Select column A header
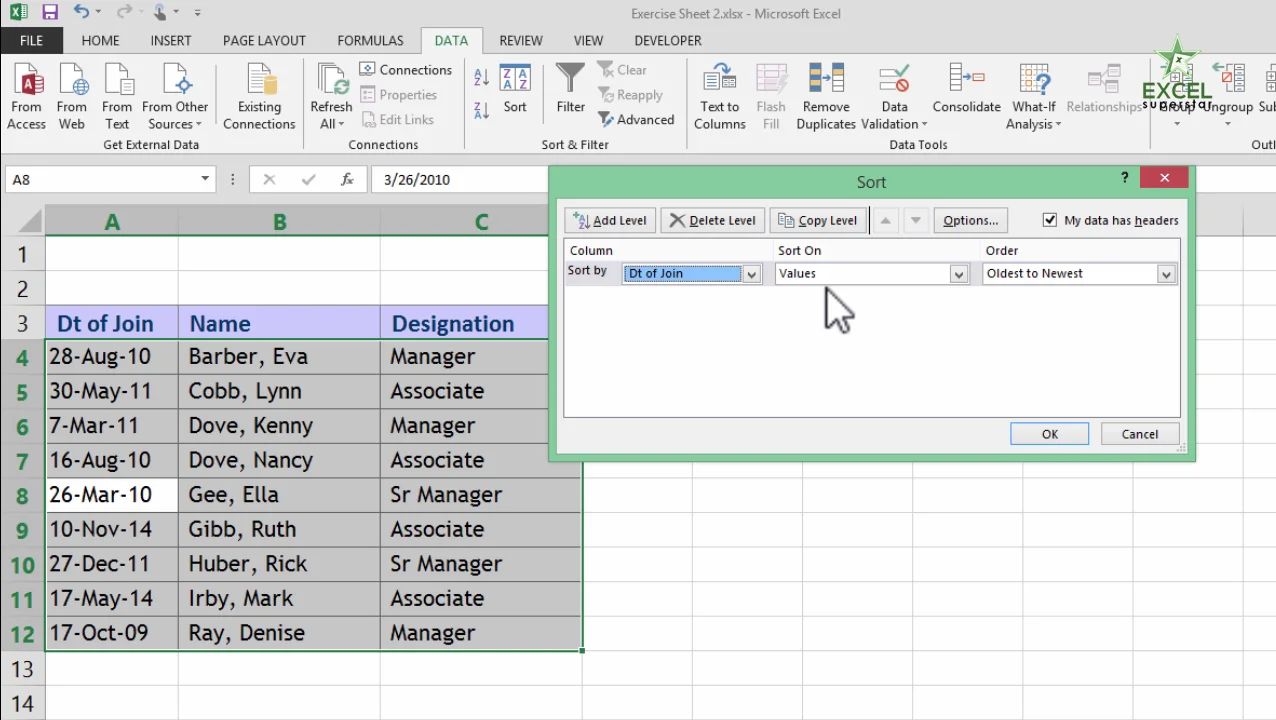1276x720 pixels. click(112, 222)
